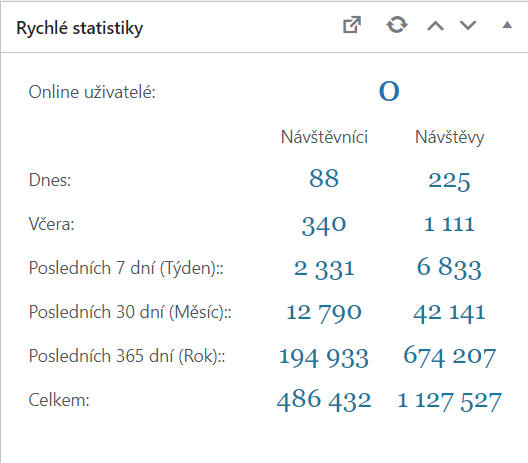Click the Návštěvníci column header
Viewport: 528px width, 463px height.
pos(324,137)
